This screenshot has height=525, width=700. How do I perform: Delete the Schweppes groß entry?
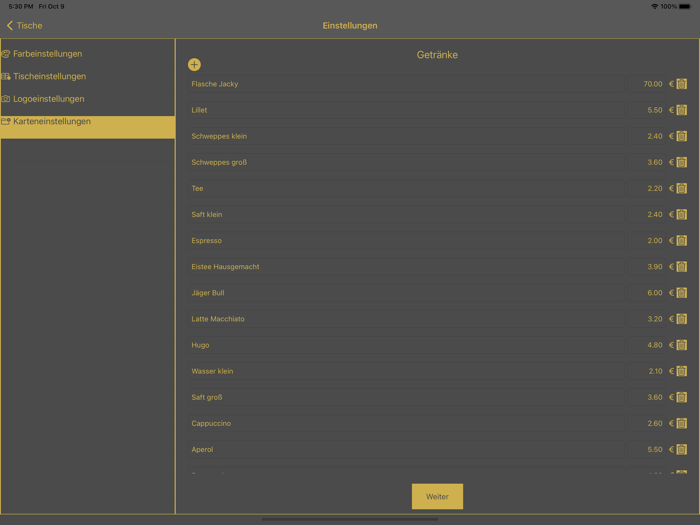(x=681, y=162)
